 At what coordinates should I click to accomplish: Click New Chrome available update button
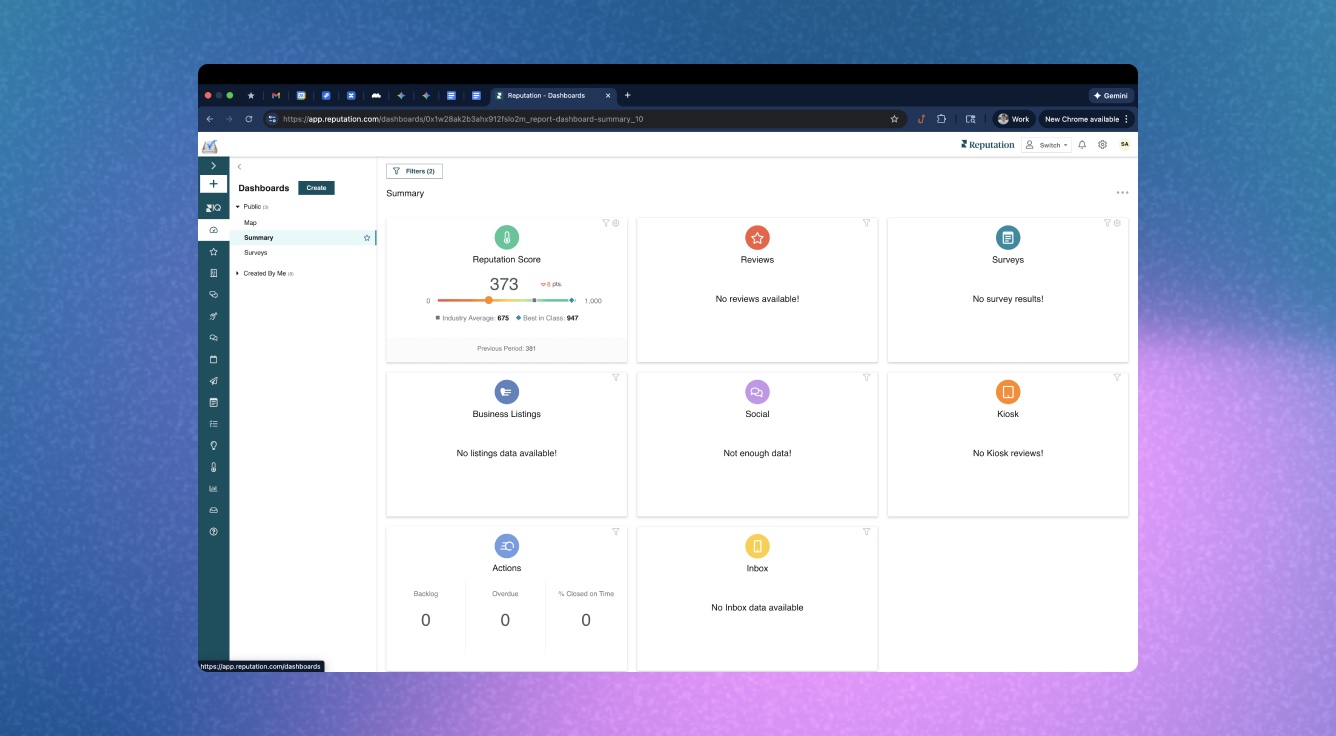click(1086, 119)
